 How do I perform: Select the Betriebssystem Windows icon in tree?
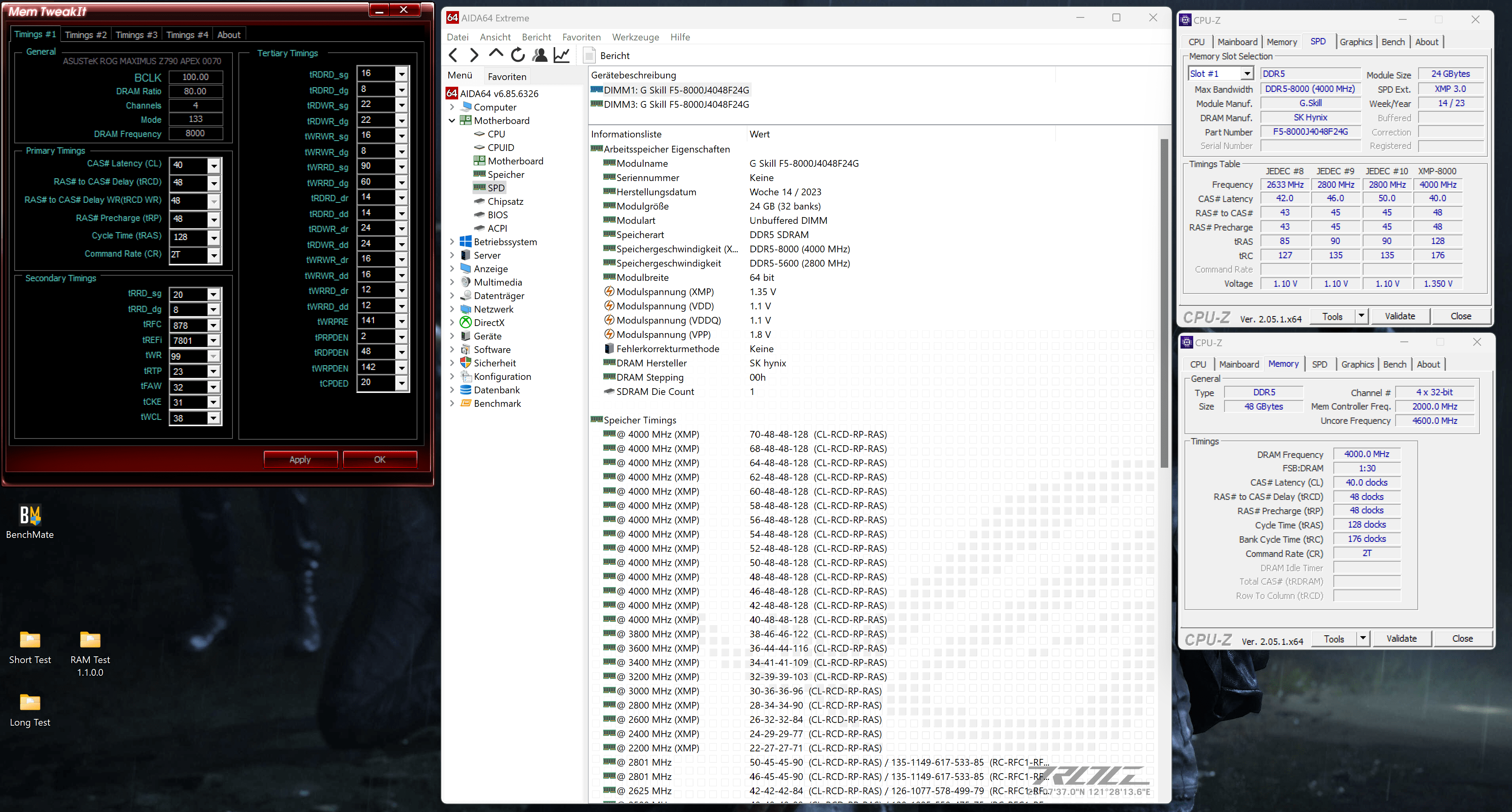(x=466, y=241)
